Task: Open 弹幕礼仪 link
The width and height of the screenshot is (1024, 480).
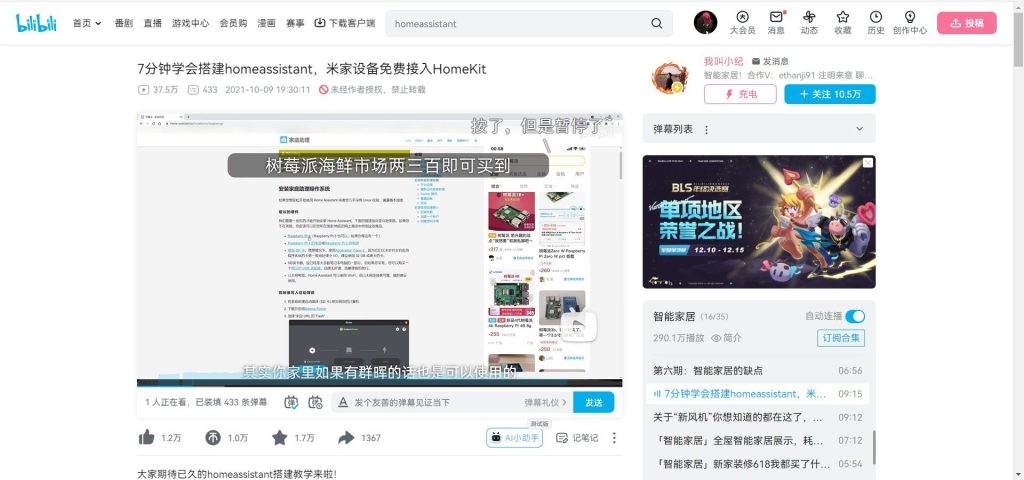Action: (x=546, y=402)
